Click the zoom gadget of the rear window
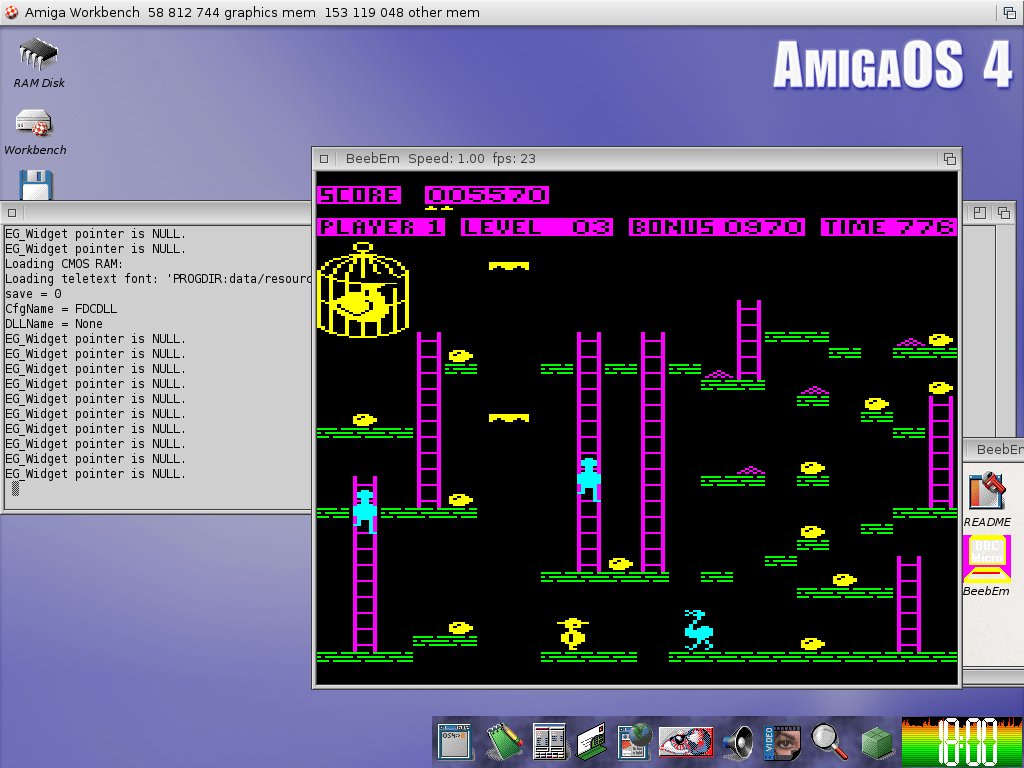 click(x=980, y=213)
